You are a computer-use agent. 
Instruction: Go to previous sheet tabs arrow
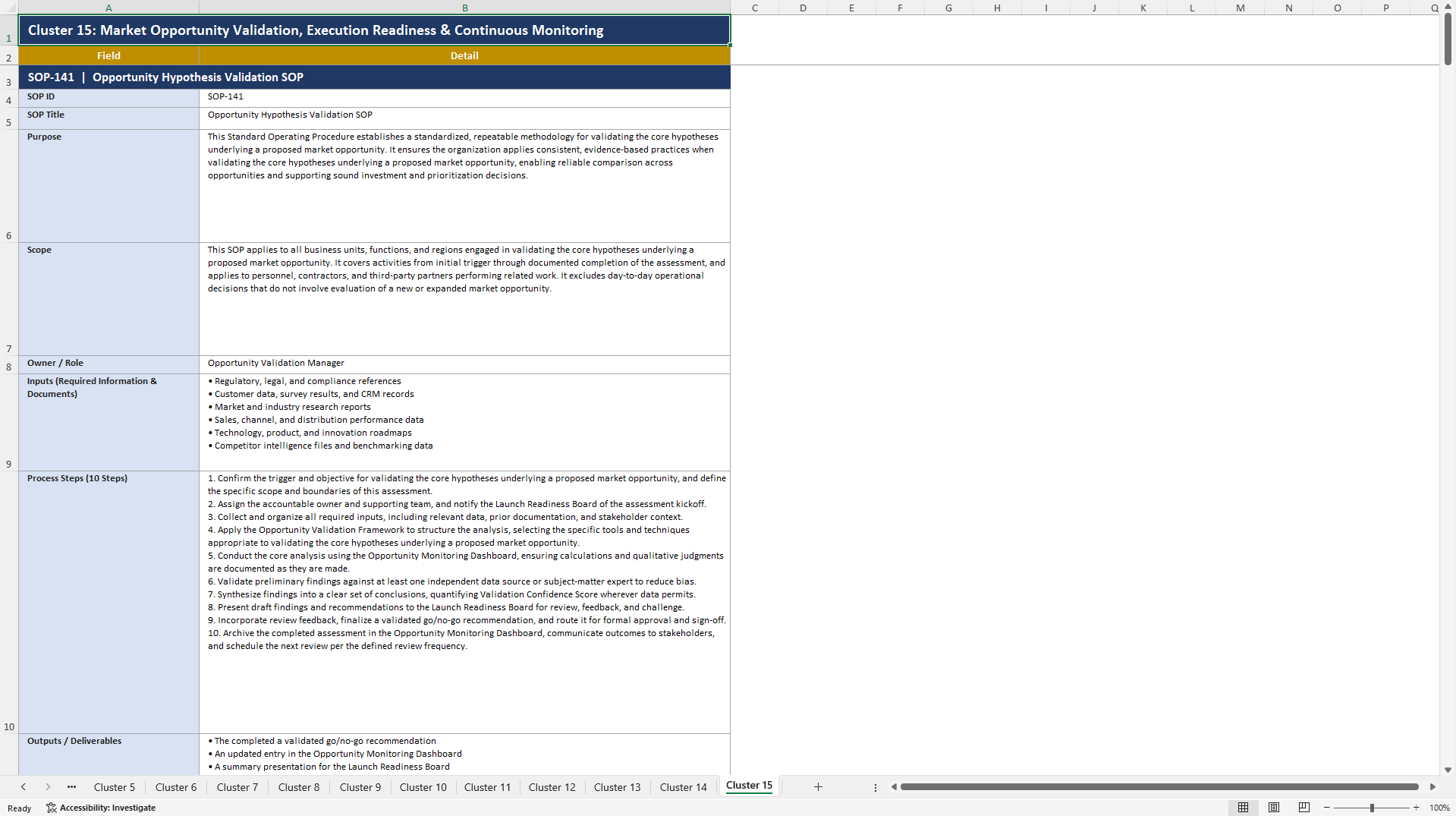pos(24,787)
